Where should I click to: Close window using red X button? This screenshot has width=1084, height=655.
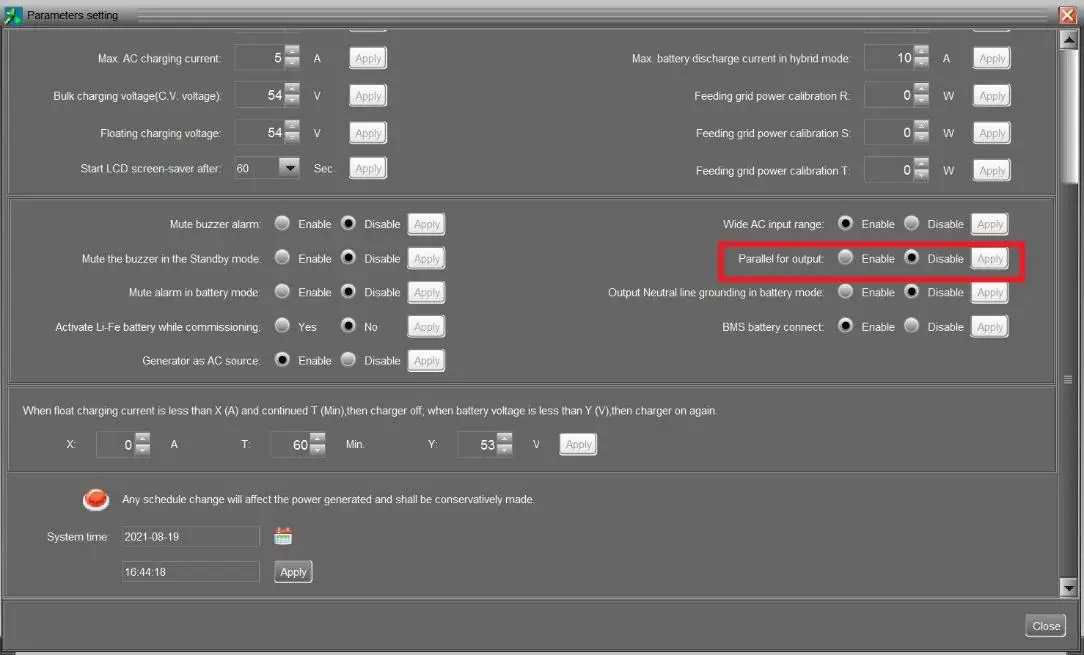pyautogui.click(x=1067, y=15)
